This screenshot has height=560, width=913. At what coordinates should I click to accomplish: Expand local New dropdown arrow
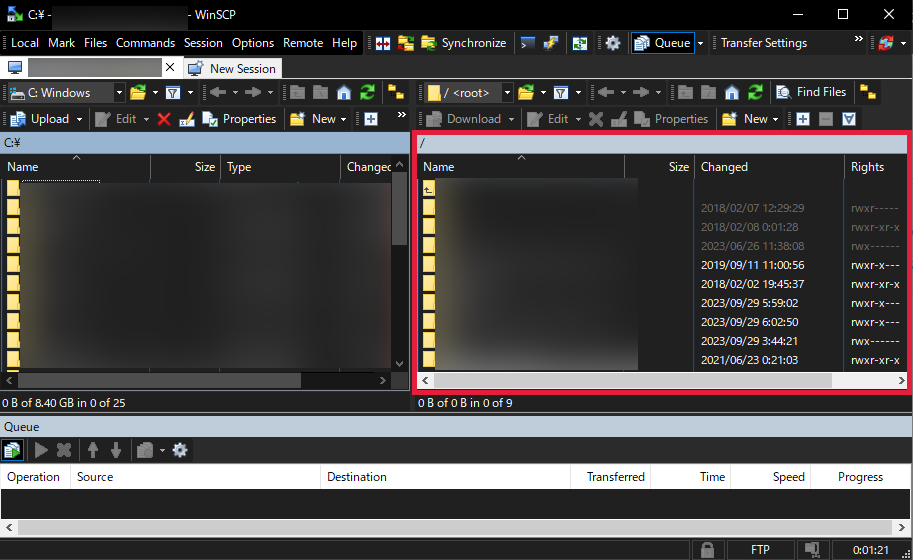pyautogui.click(x=344, y=119)
